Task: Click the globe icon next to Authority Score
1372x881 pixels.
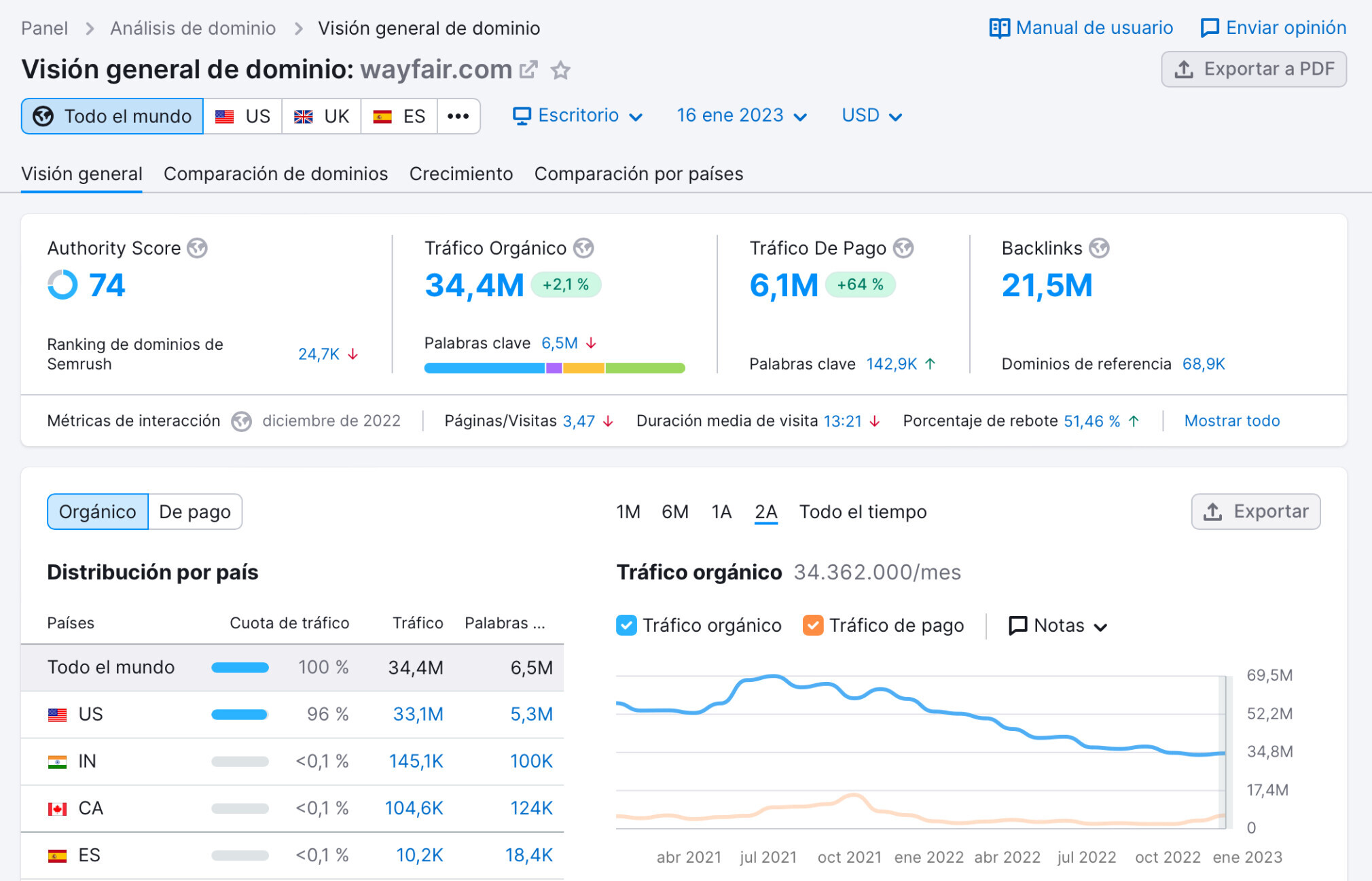Action: tap(198, 249)
